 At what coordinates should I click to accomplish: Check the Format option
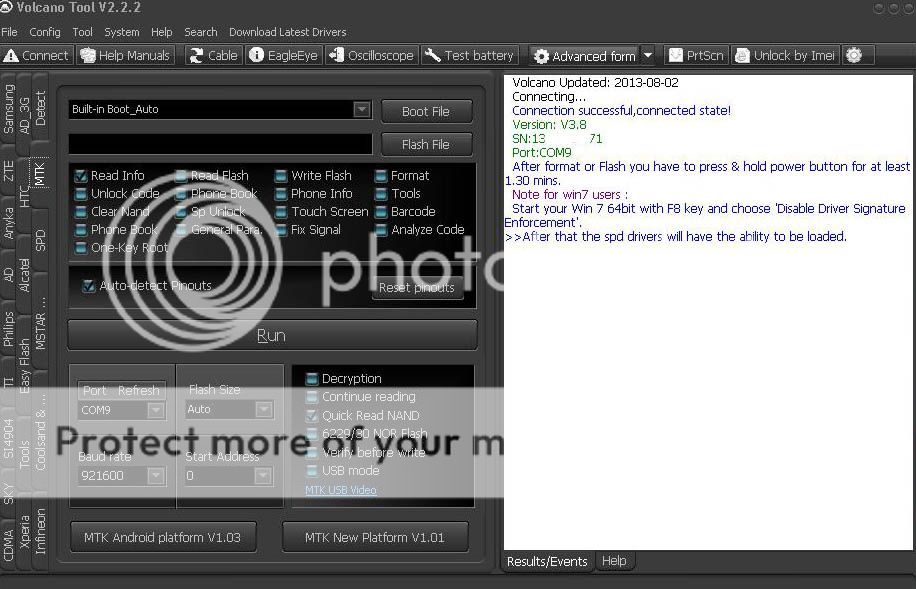point(381,176)
